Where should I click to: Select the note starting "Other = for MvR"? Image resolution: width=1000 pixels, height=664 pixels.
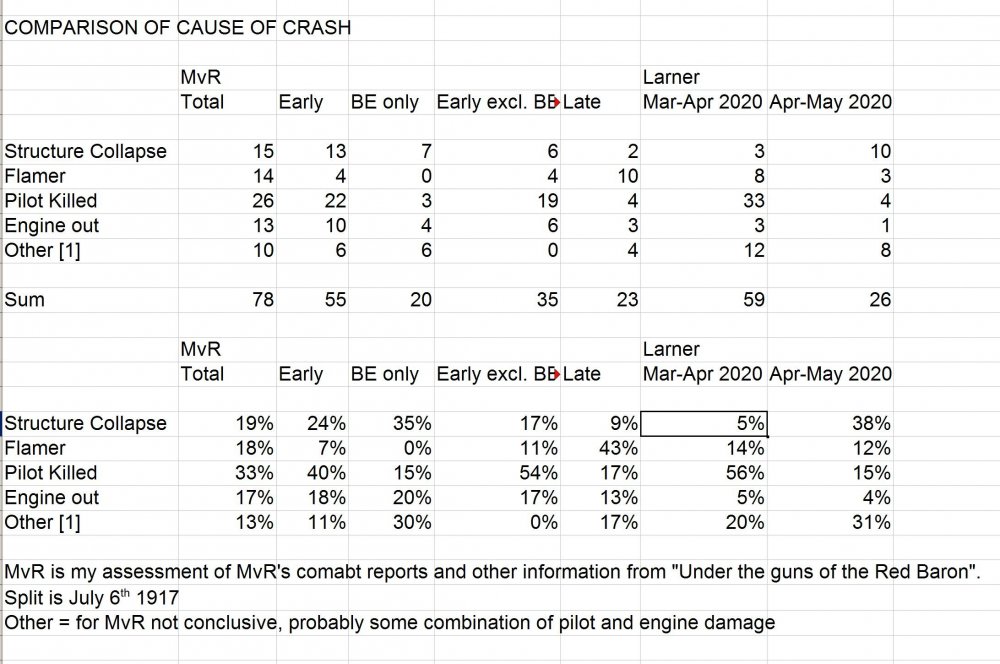(x=390, y=622)
